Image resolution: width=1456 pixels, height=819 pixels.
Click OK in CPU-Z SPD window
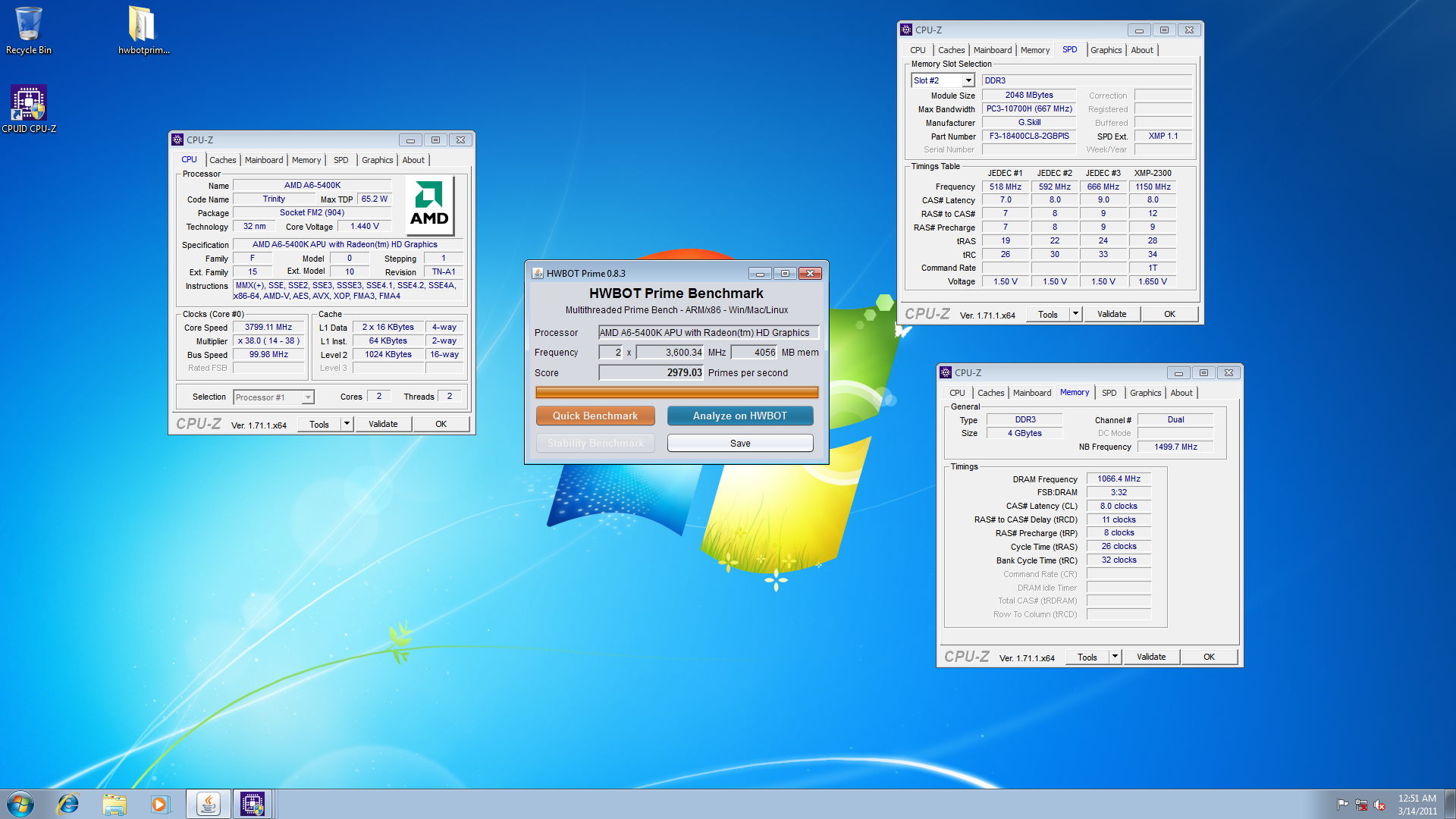coord(1169,314)
